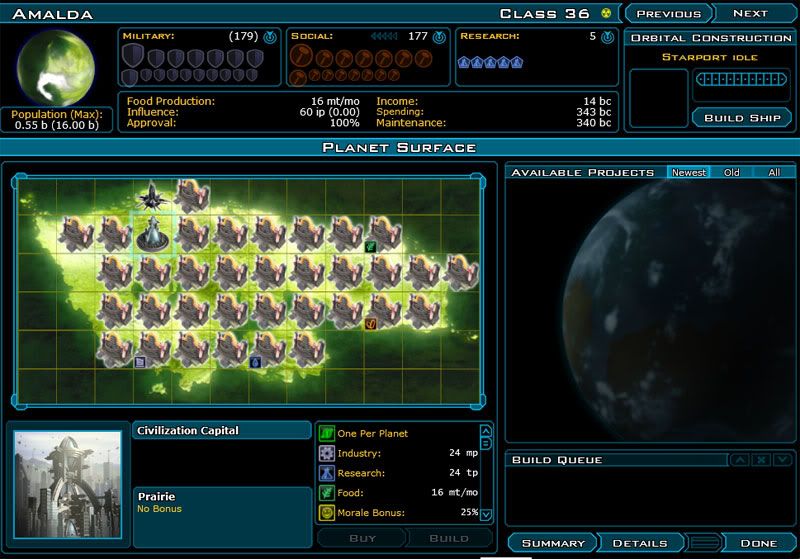Image resolution: width=800 pixels, height=559 pixels.
Task: Click the Civilization Capital title
Action: click(x=188, y=430)
